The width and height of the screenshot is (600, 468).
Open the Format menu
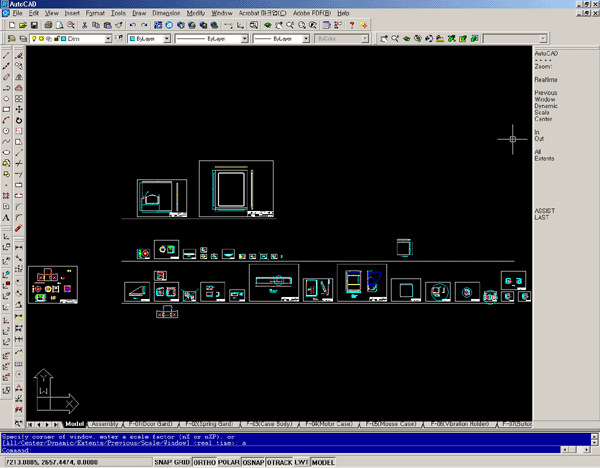coord(95,13)
